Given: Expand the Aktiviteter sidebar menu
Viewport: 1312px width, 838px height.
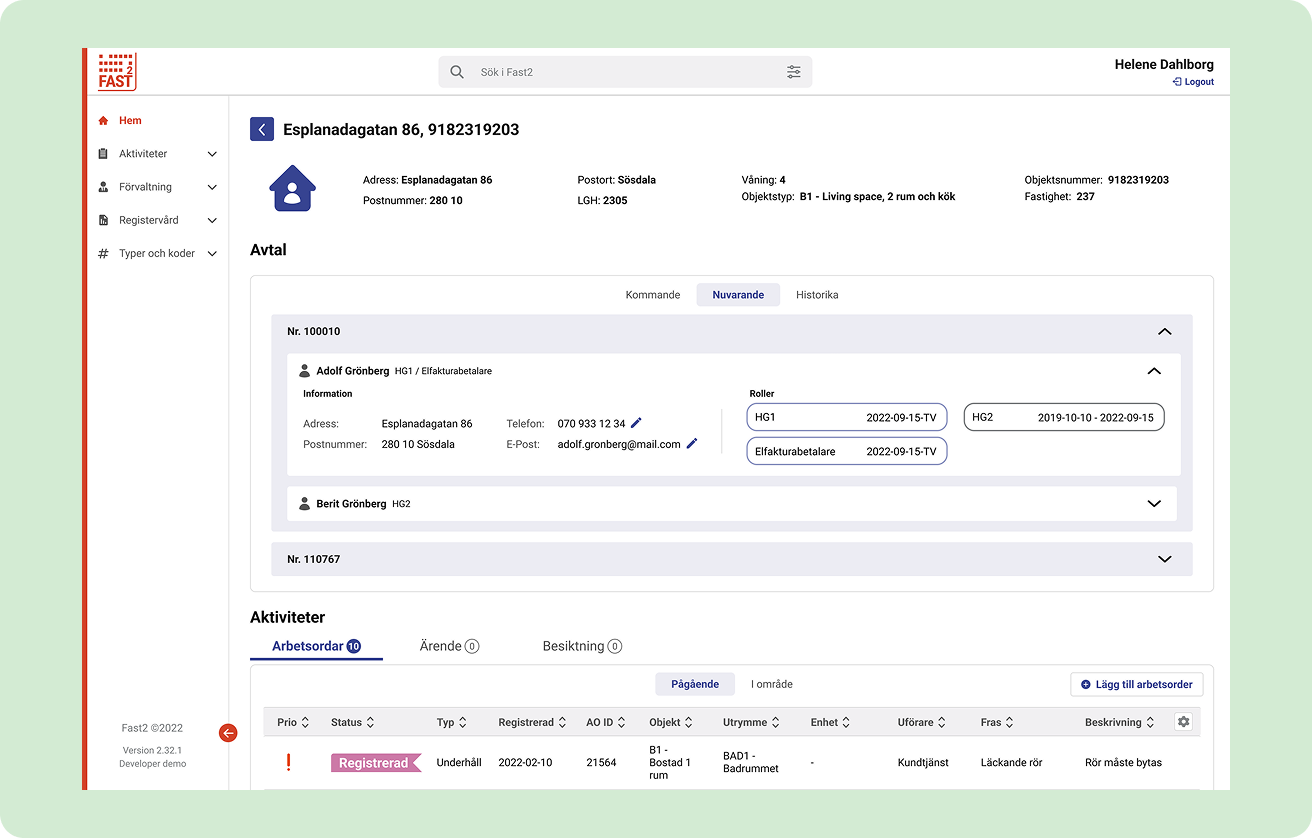Looking at the screenshot, I should coord(212,154).
